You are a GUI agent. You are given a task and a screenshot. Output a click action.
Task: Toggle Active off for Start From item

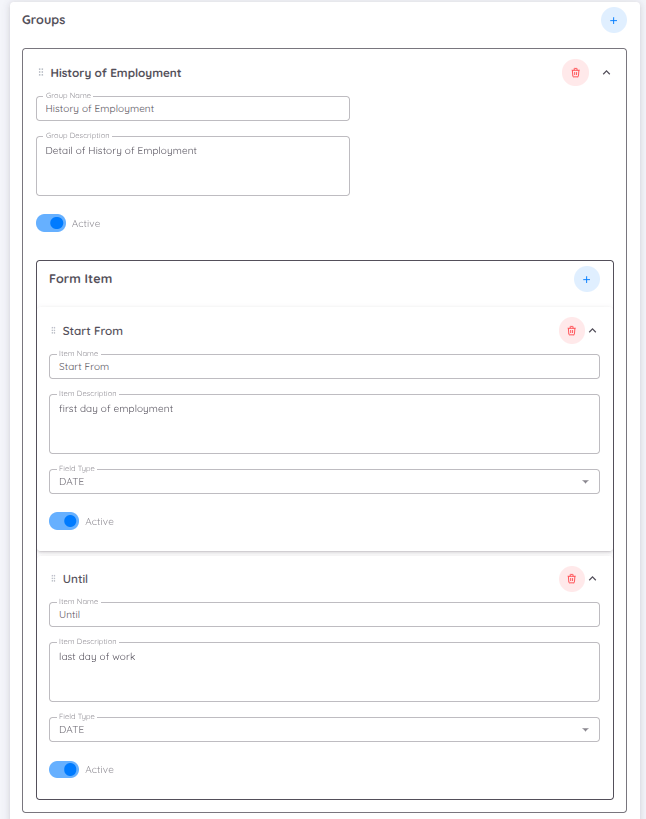(64, 521)
